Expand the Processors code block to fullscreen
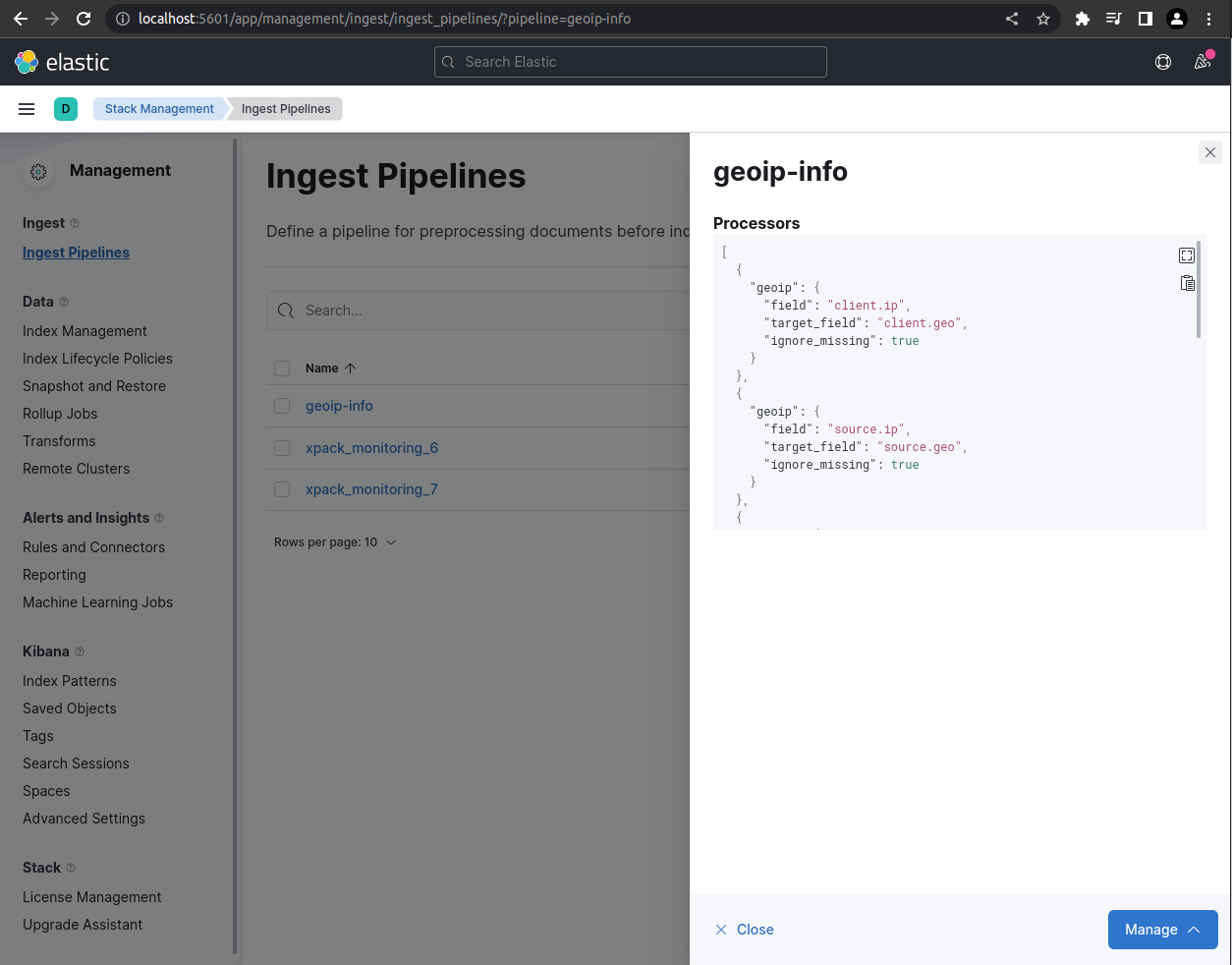The height and width of the screenshot is (965, 1232). coord(1187,255)
